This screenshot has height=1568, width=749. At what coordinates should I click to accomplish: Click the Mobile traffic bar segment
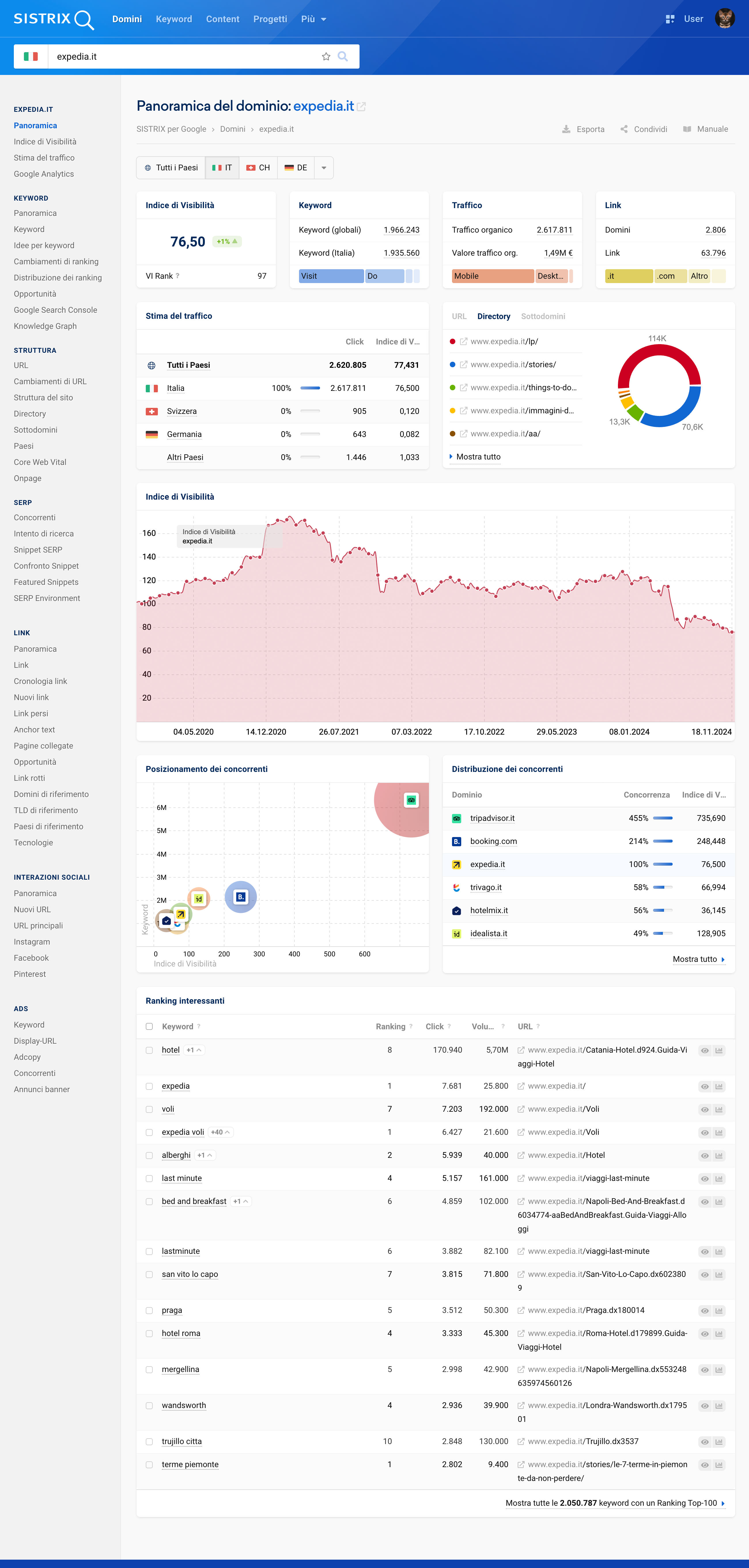click(x=493, y=276)
